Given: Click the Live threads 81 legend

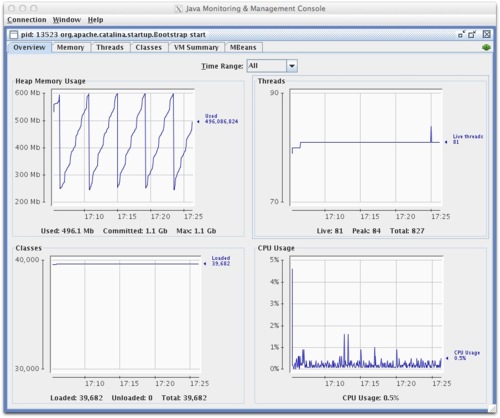Looking at the screenshot, I should [465, 139].
